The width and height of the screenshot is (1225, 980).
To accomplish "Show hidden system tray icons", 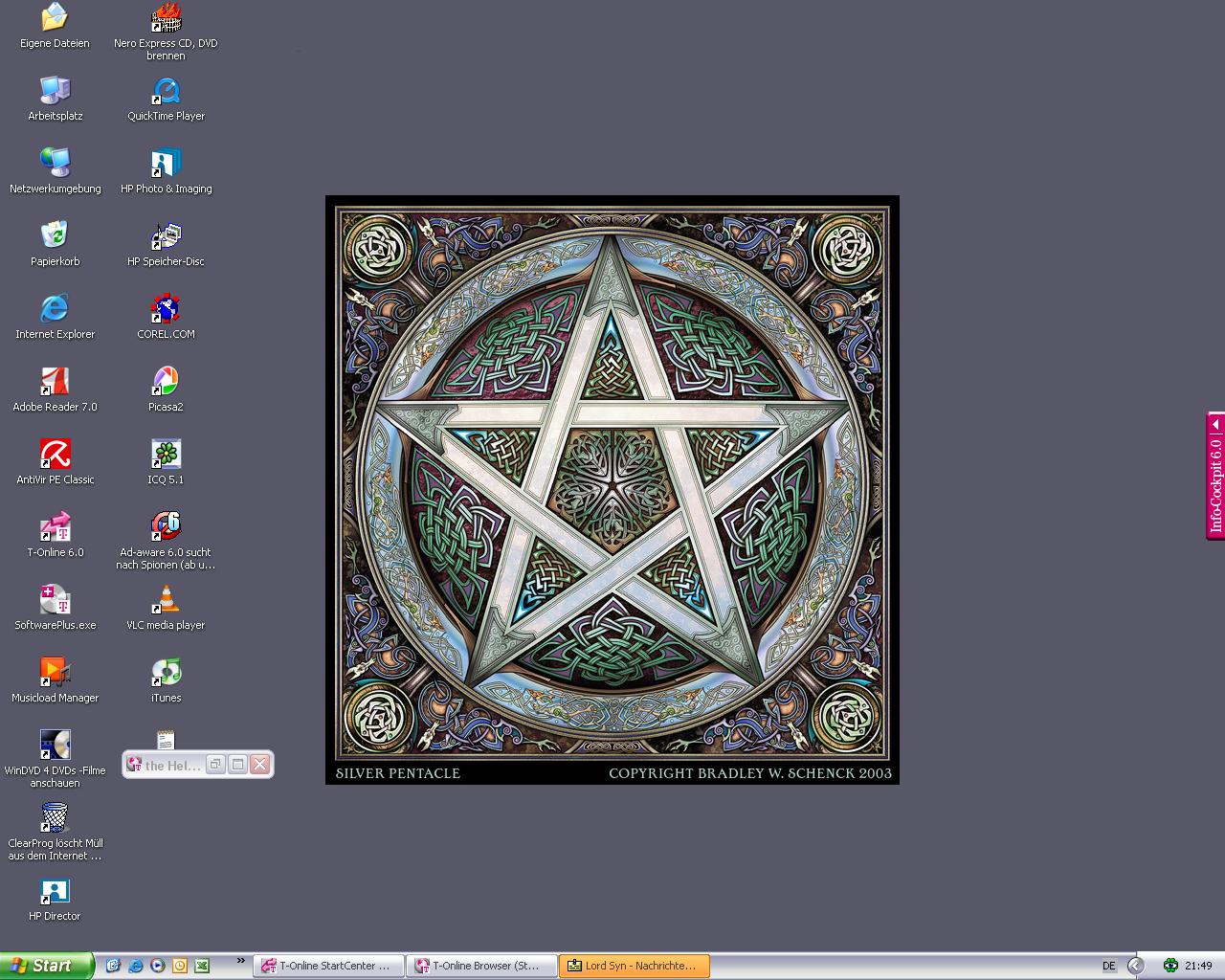I will point(1135,966).
